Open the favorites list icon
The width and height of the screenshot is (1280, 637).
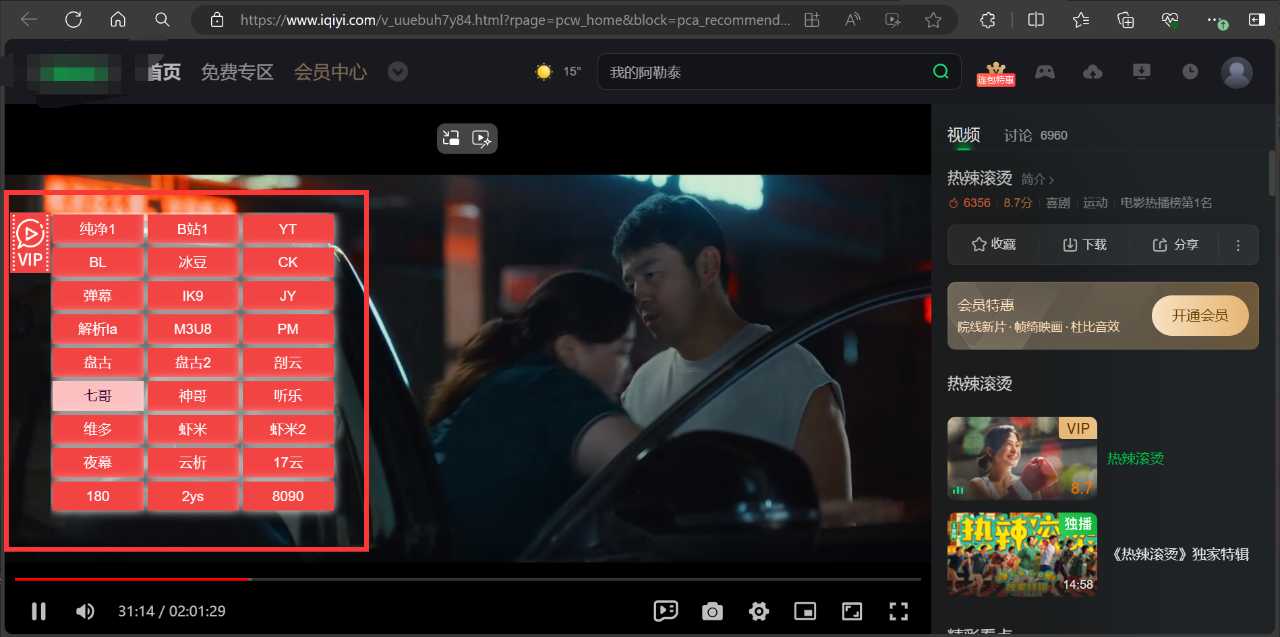tap(1081, 19)
